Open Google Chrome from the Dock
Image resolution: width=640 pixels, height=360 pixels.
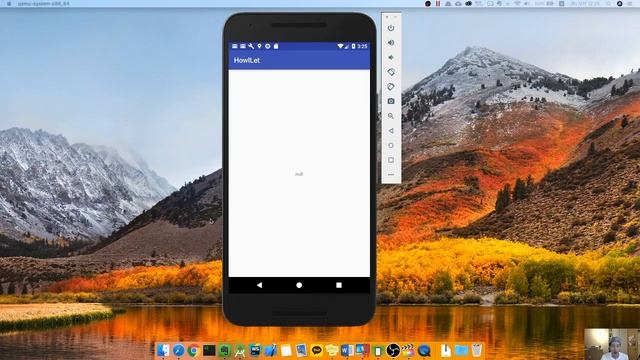[193, 350]
